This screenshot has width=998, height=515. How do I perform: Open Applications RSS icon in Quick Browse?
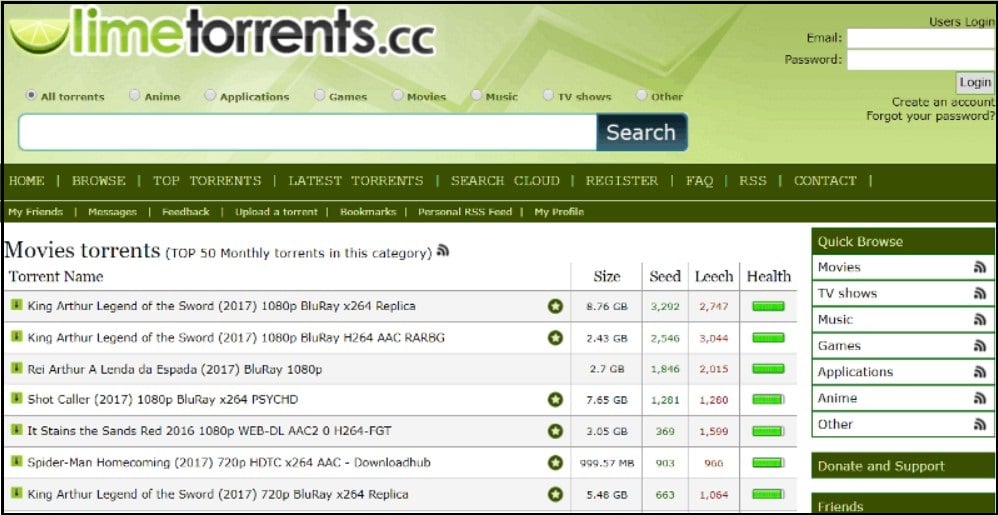[x=980, y=372]
